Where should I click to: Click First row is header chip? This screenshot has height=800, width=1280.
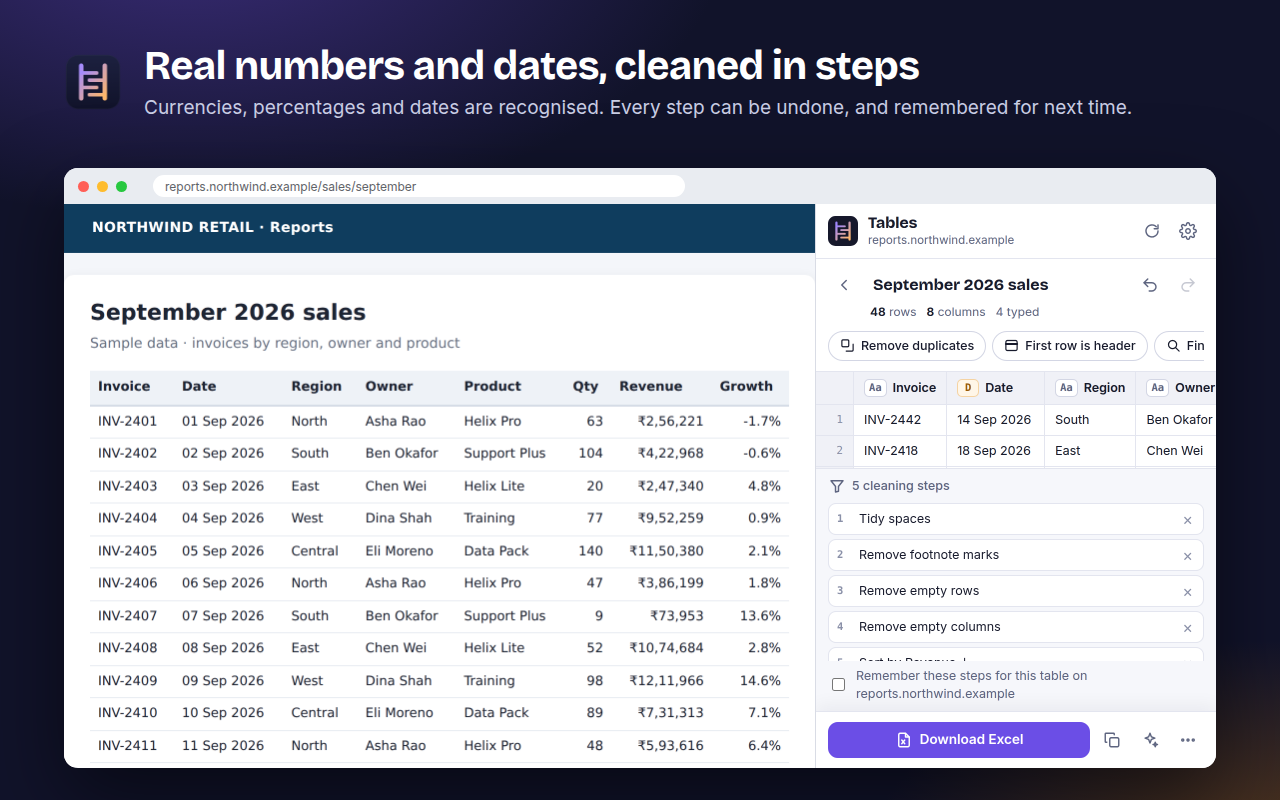coord(1070,346)
